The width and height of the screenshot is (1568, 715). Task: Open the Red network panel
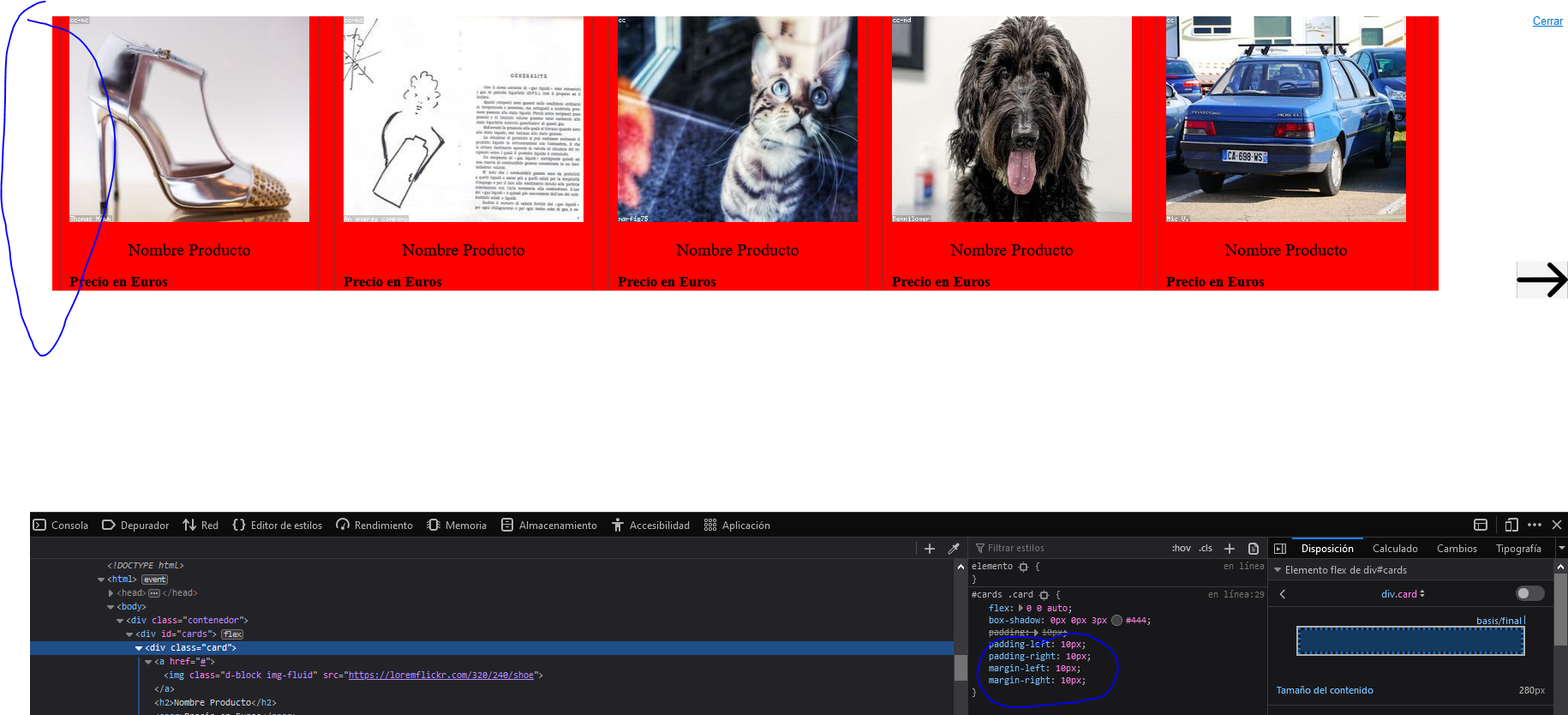pyautogui.click(x=200, y=525)
